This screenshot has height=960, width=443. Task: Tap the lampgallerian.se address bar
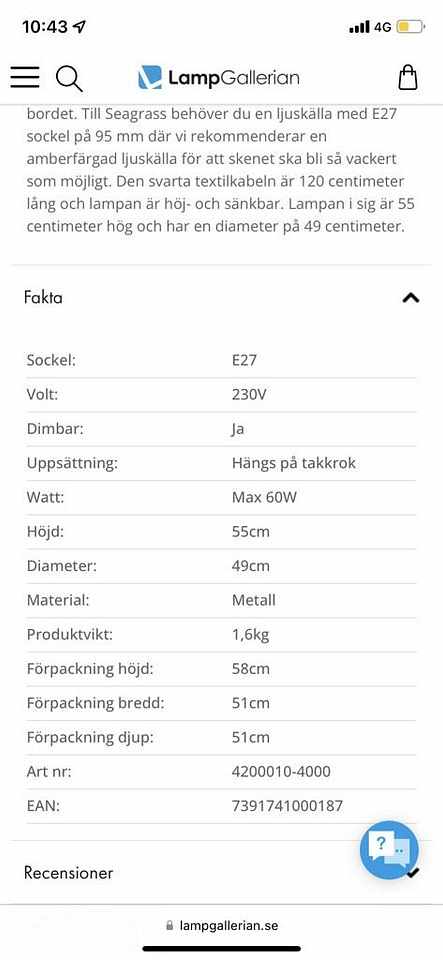tap(222, 926)
